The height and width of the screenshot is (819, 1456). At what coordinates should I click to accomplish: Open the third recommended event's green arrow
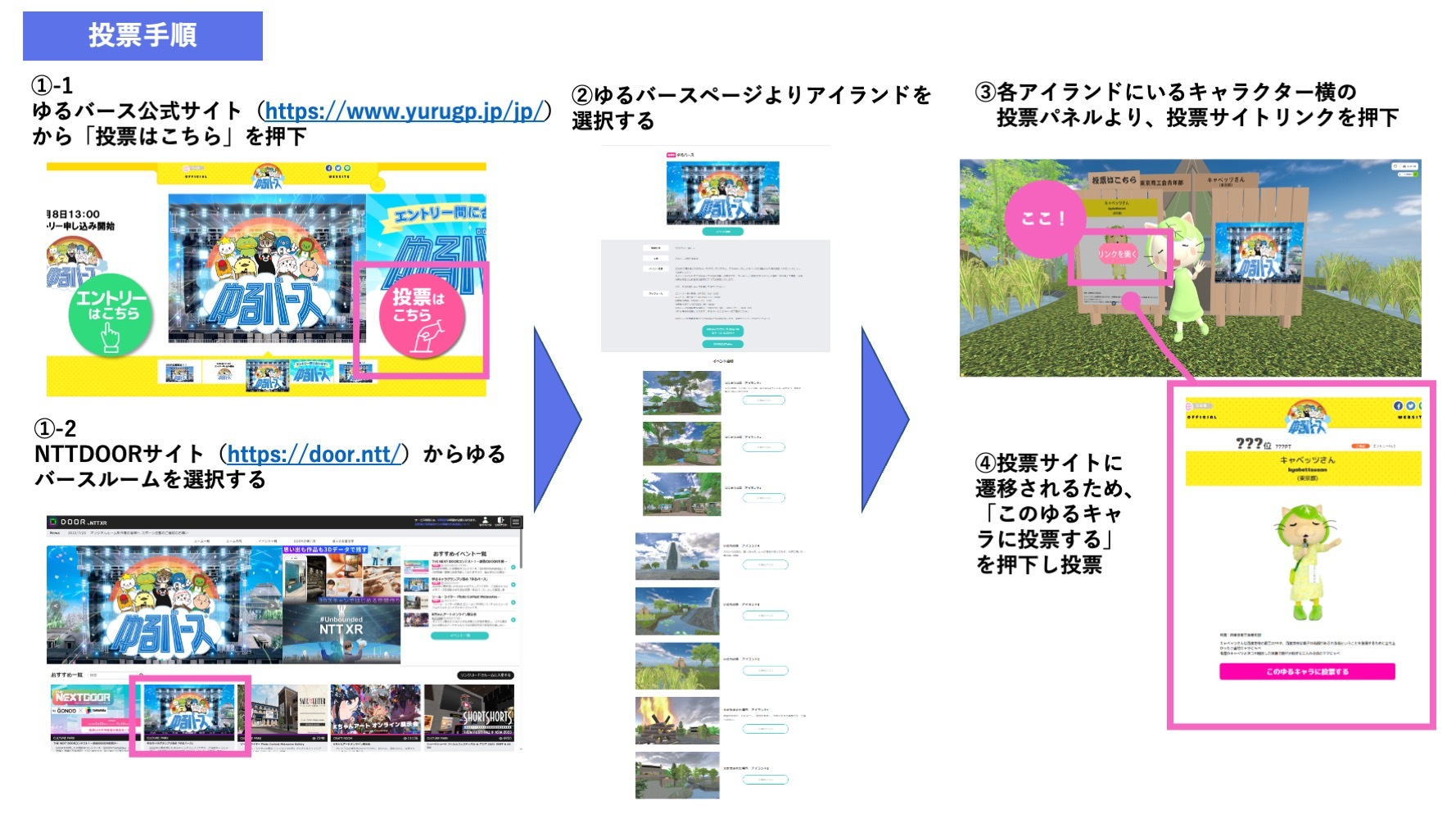[x=513, y=603]
